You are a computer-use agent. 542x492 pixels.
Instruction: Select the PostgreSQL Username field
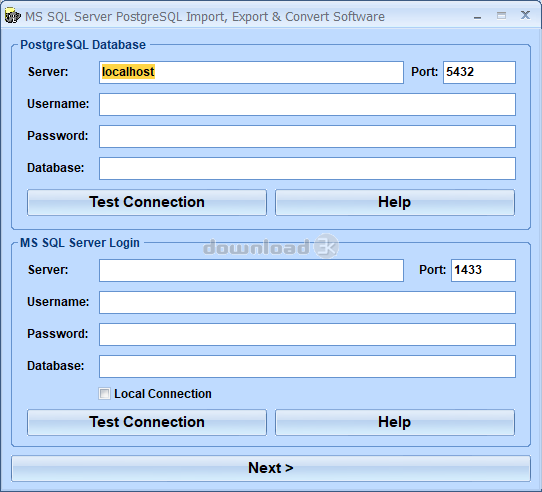[x=307, y=104]
